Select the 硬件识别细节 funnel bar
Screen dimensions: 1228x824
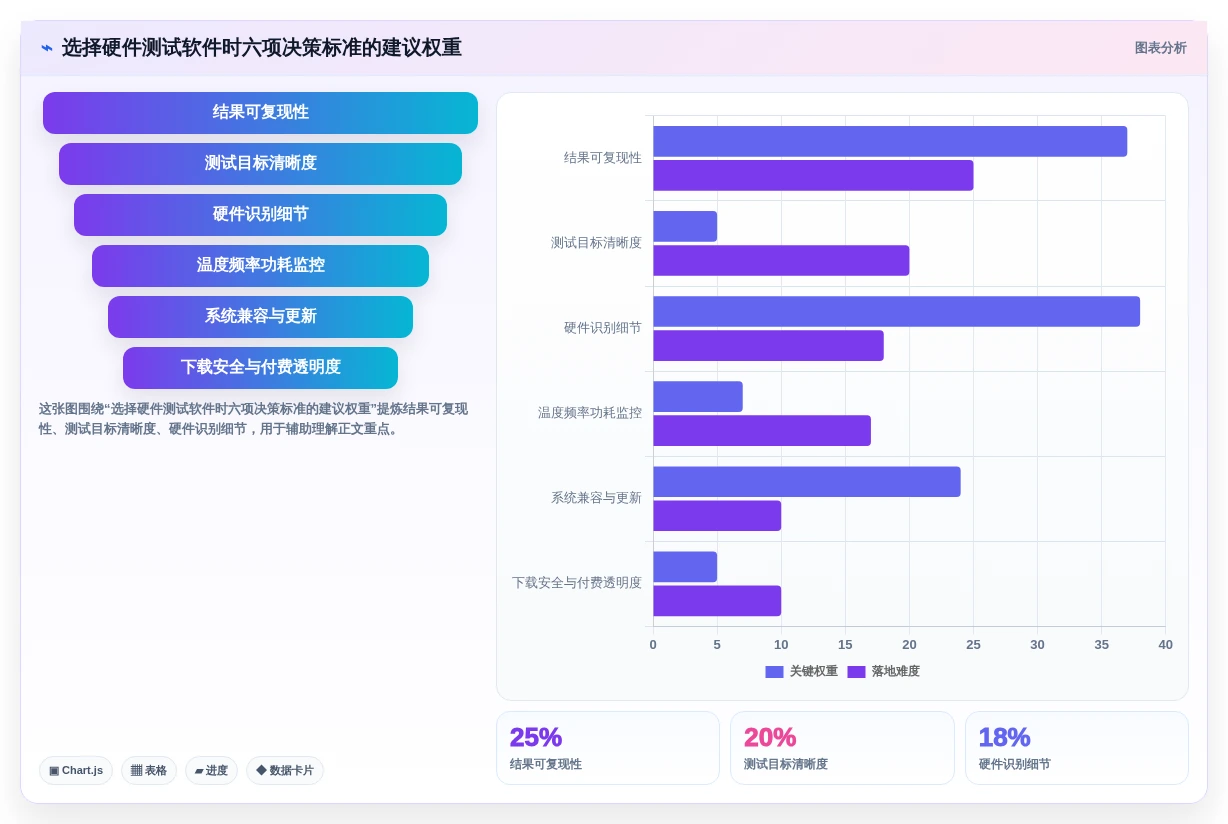pyautogui.click(x=260, y=215)
